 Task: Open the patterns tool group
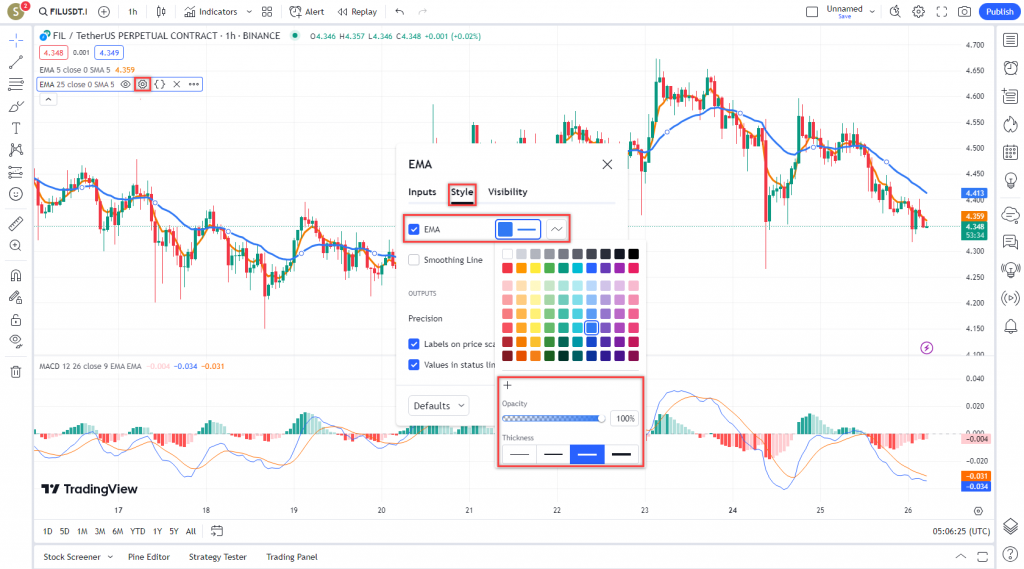point(16,150)
